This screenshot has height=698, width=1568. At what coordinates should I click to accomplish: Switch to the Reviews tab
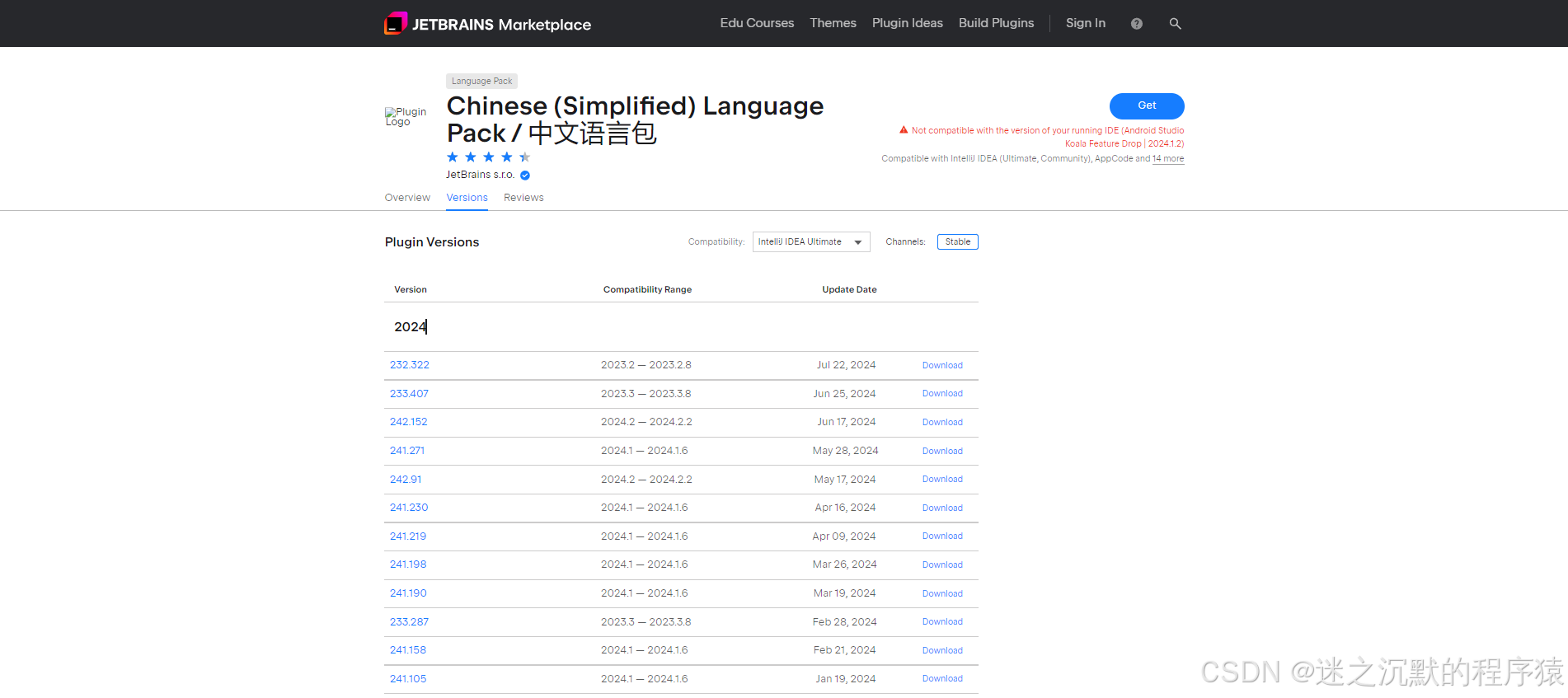tap(523, 198)
